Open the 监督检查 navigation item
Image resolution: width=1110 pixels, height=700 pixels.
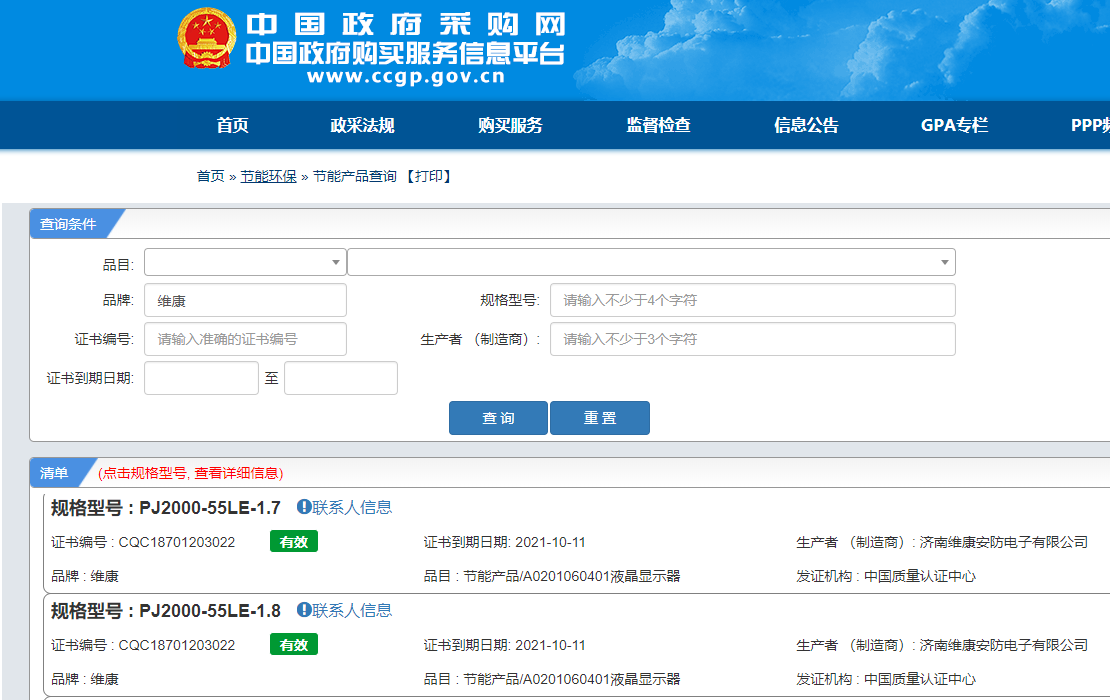point(658,125)
